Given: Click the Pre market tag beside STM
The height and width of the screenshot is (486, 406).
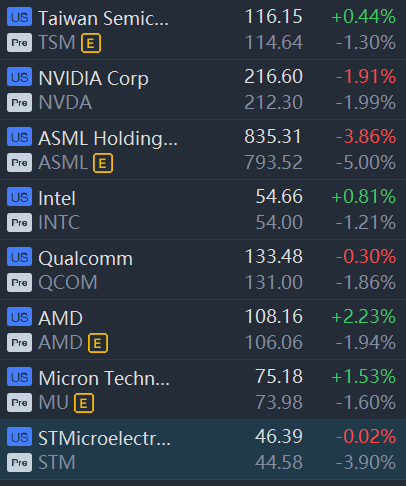Looking at the screenshot, I should point(19,463).
